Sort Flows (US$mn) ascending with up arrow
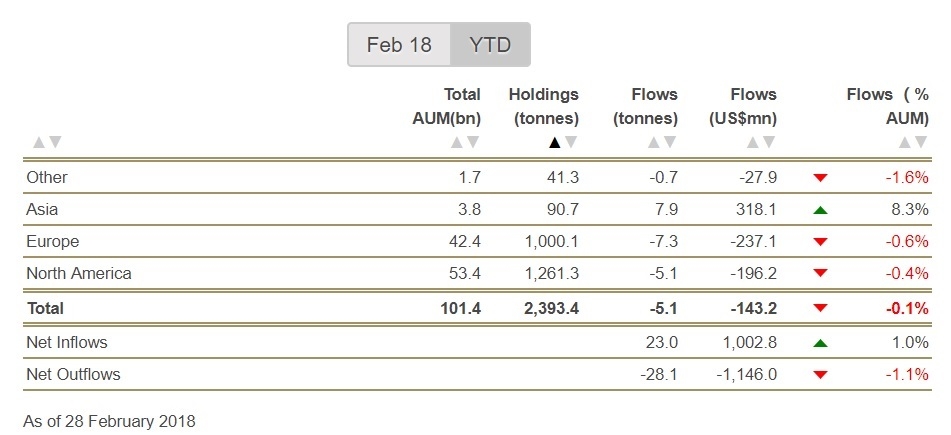This screenshot has height=435, width=951. coord(753,142)
